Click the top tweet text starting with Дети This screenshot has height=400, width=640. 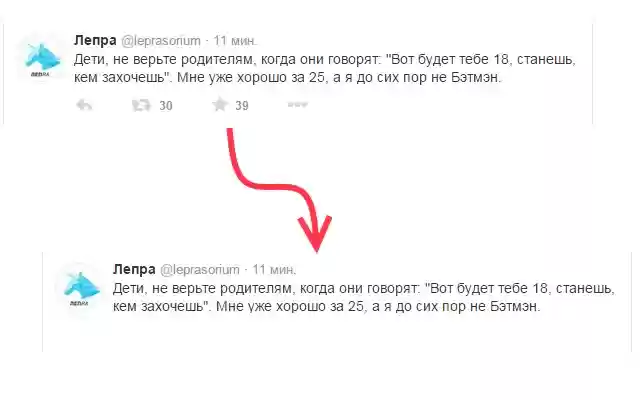[x=325, y=68]
